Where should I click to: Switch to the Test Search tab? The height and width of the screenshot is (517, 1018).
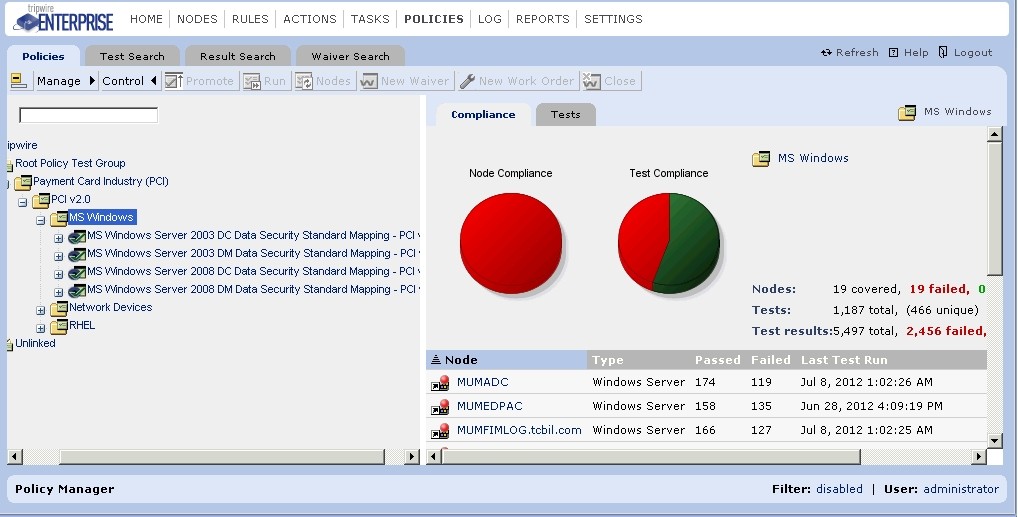click(x=132, y=56)
